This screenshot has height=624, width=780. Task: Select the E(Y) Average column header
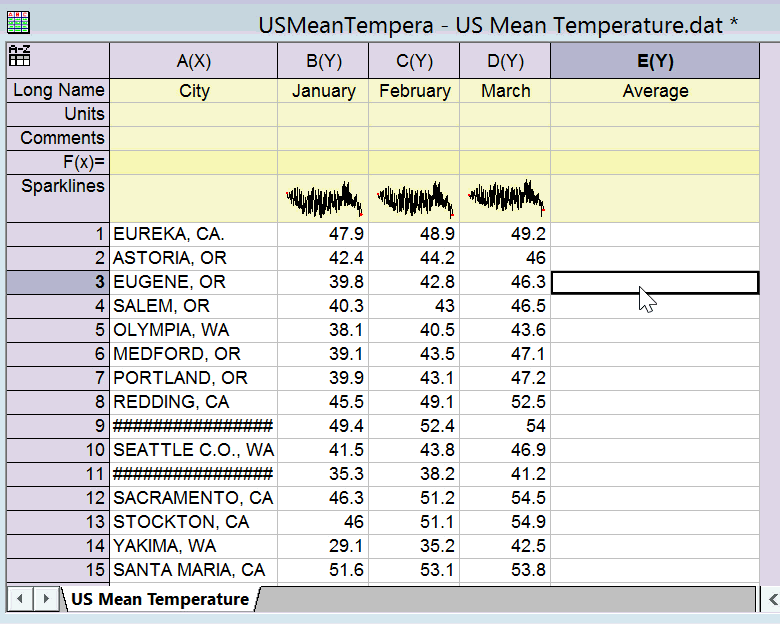(655, 61)
